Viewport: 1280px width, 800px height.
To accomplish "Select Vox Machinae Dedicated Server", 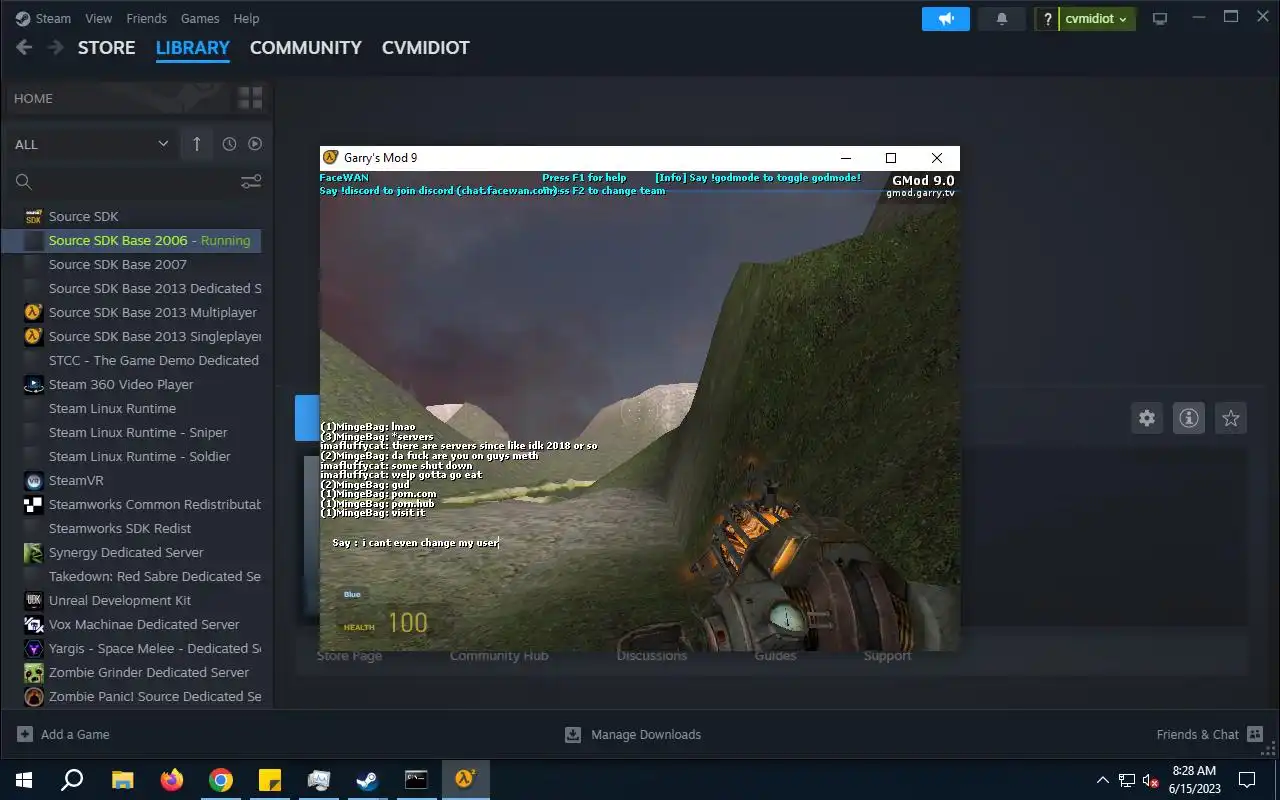I will (132, 624).
